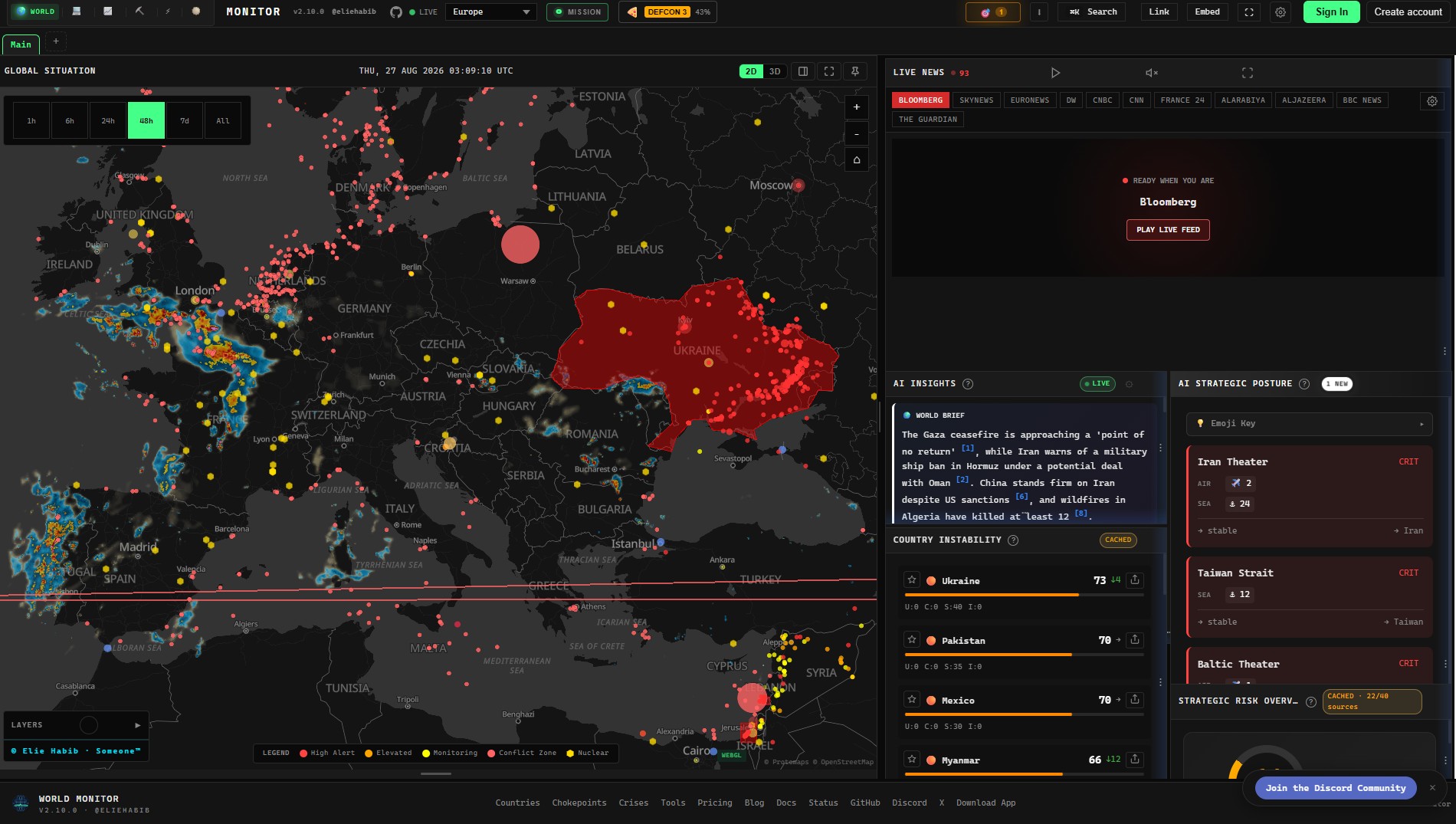
Task: Select the 7d time range
Action: [x=185, y=120]
